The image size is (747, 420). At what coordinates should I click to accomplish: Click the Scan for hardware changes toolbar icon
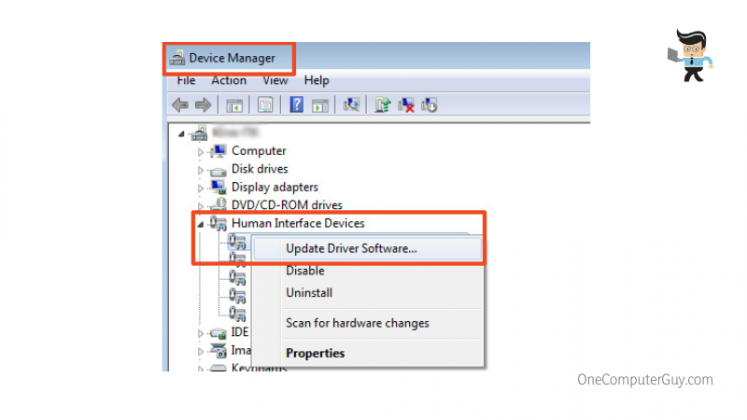pyautogui.click(x=351, y=104)
